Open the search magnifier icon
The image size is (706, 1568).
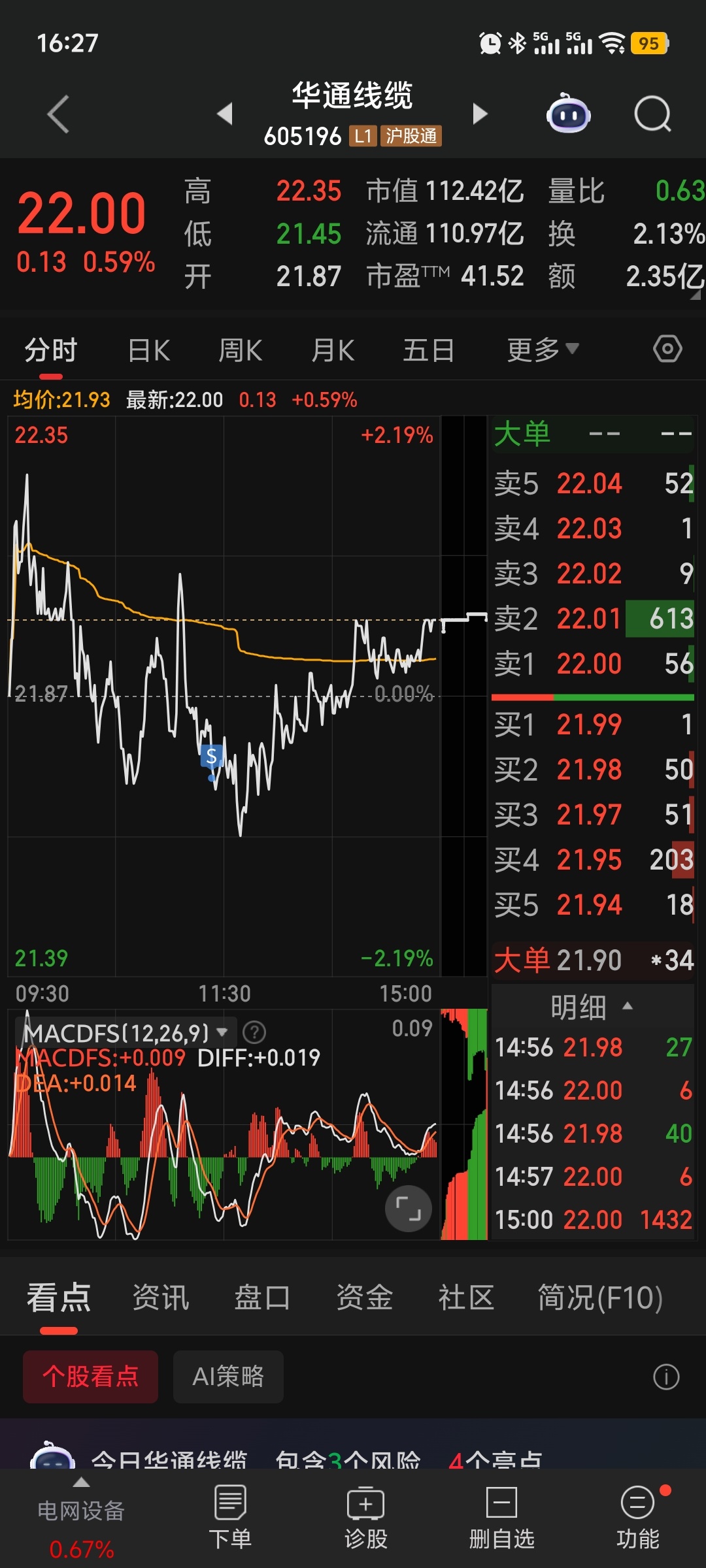653,114
